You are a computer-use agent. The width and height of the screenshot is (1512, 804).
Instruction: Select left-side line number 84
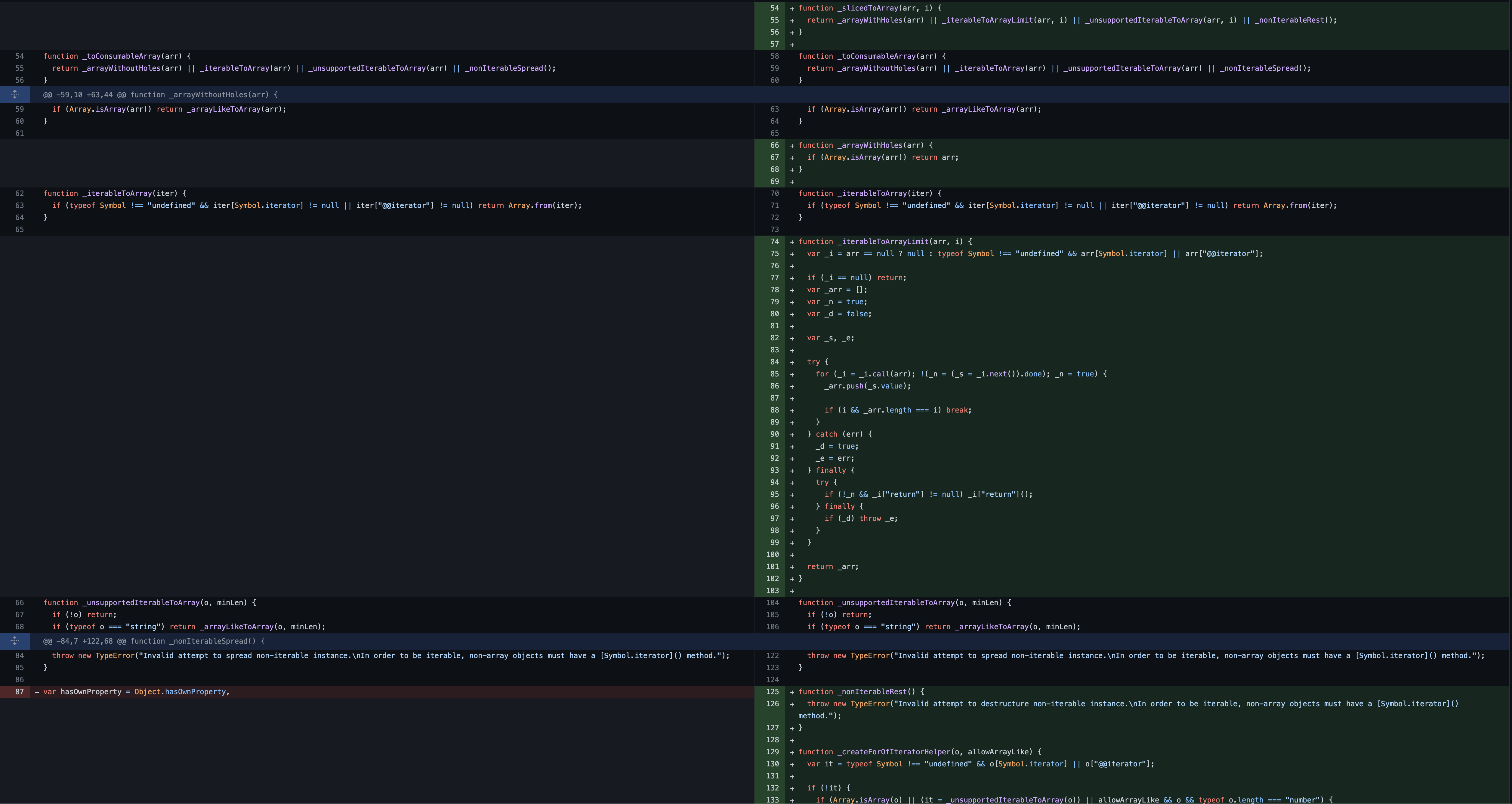(x=19, y=656)
